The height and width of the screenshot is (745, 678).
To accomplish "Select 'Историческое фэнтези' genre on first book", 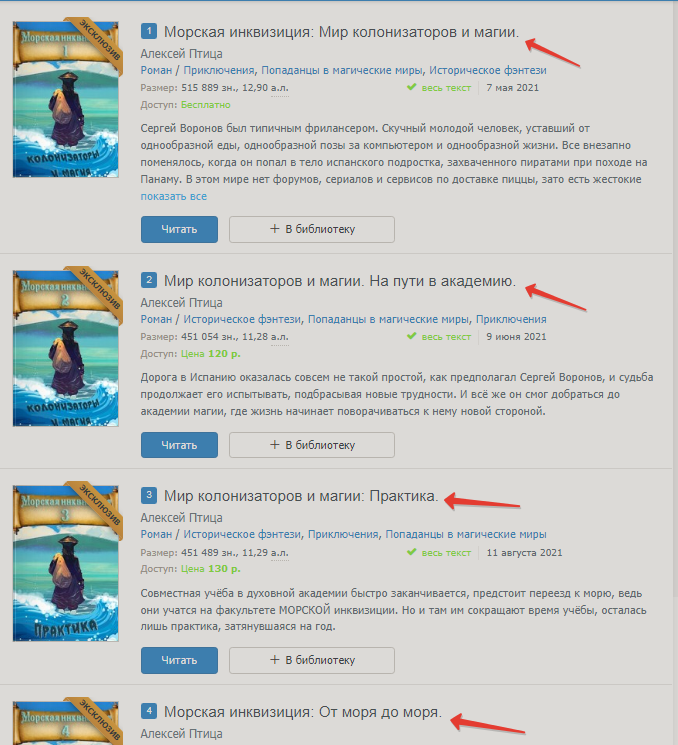I will pyautogui.click(x=487, y=70).
